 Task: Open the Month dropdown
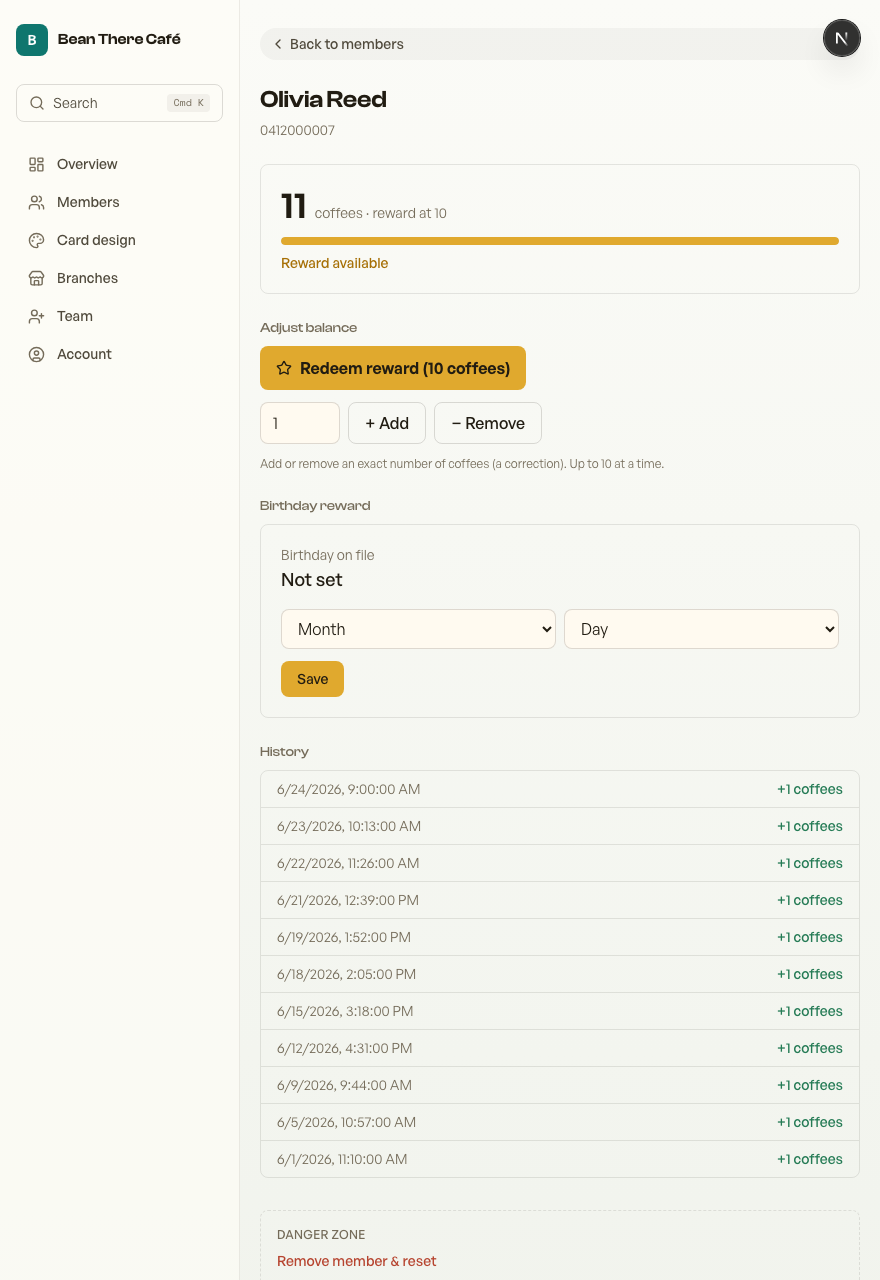[418, 629]
